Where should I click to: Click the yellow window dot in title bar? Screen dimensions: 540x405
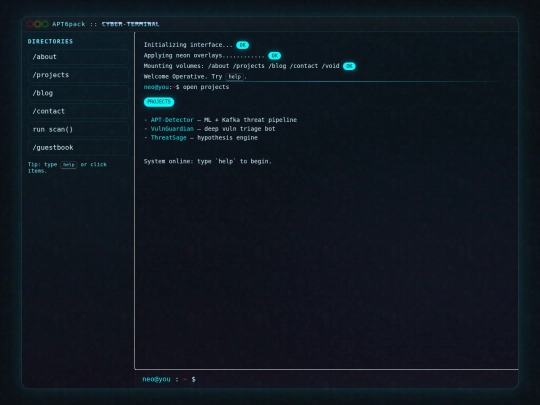(38, 24)
